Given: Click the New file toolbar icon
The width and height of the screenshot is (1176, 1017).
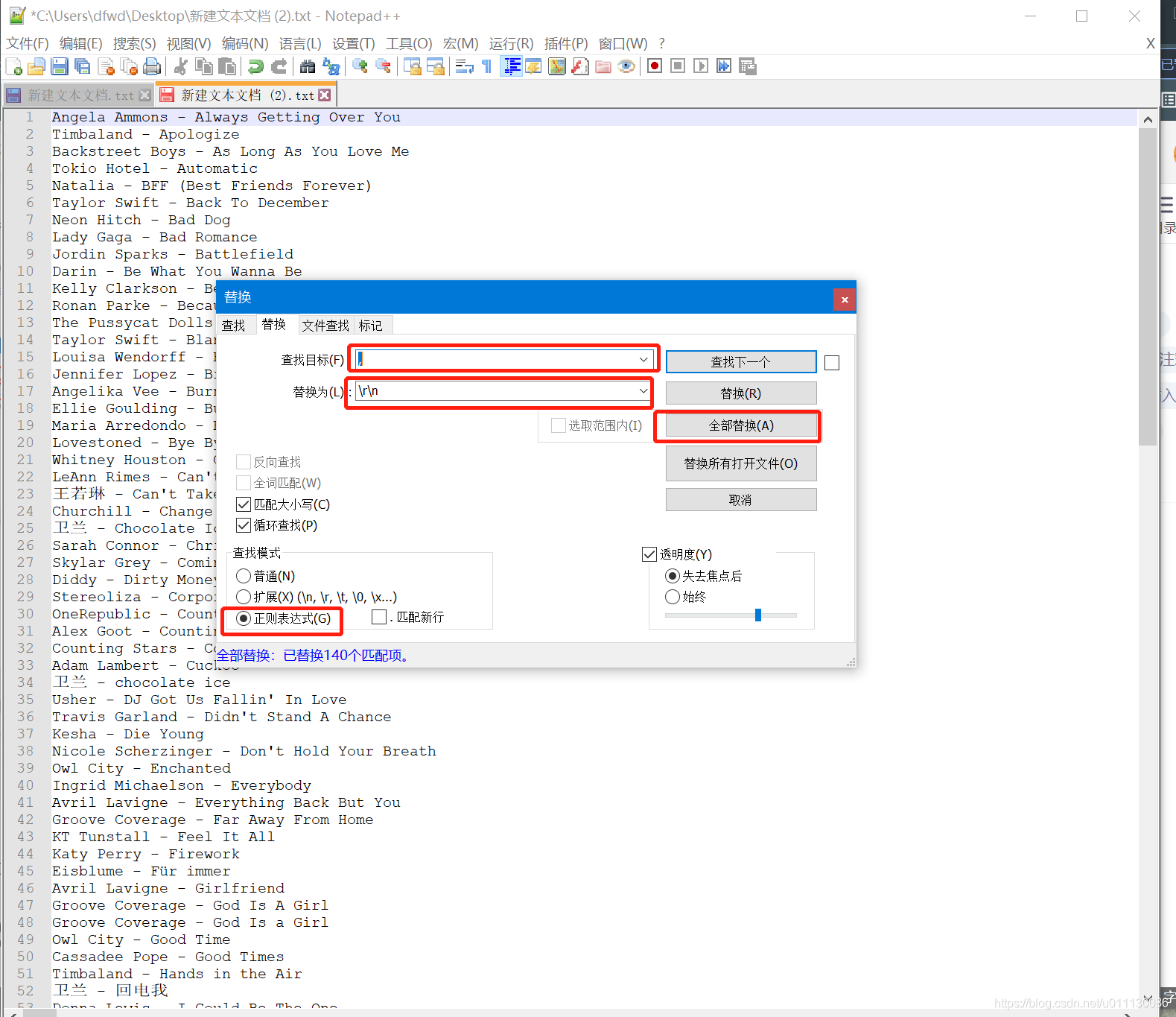Looking at the screenshot, I should coord(13,66).
